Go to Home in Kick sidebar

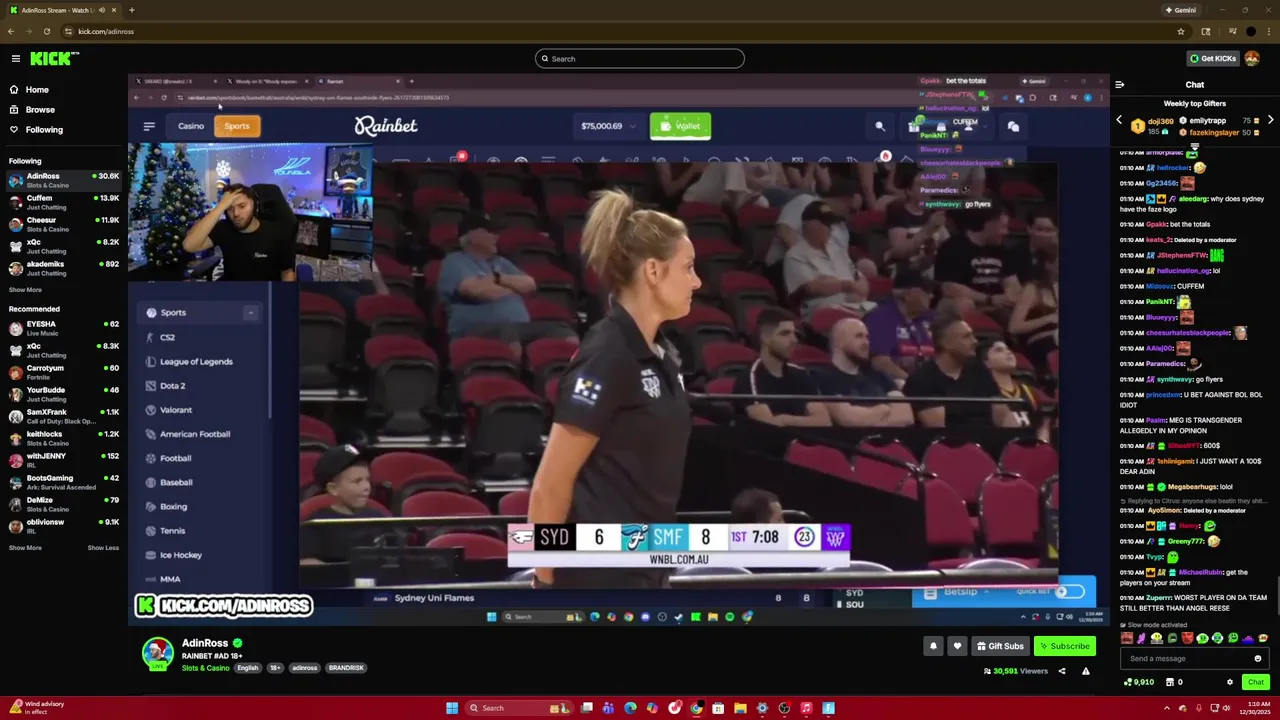click(37, 90)
